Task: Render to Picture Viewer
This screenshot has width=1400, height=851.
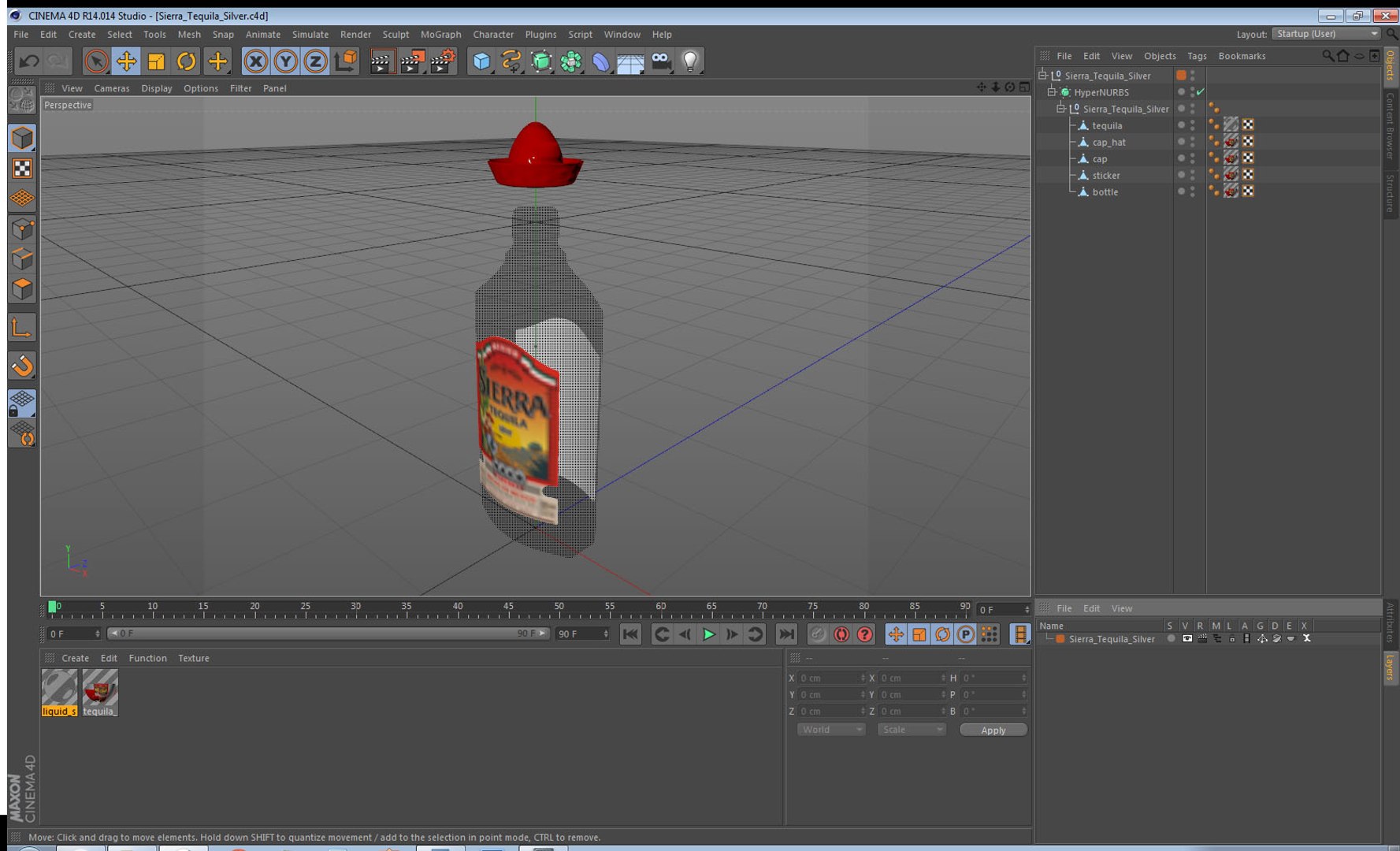Action: click(412, 61)
